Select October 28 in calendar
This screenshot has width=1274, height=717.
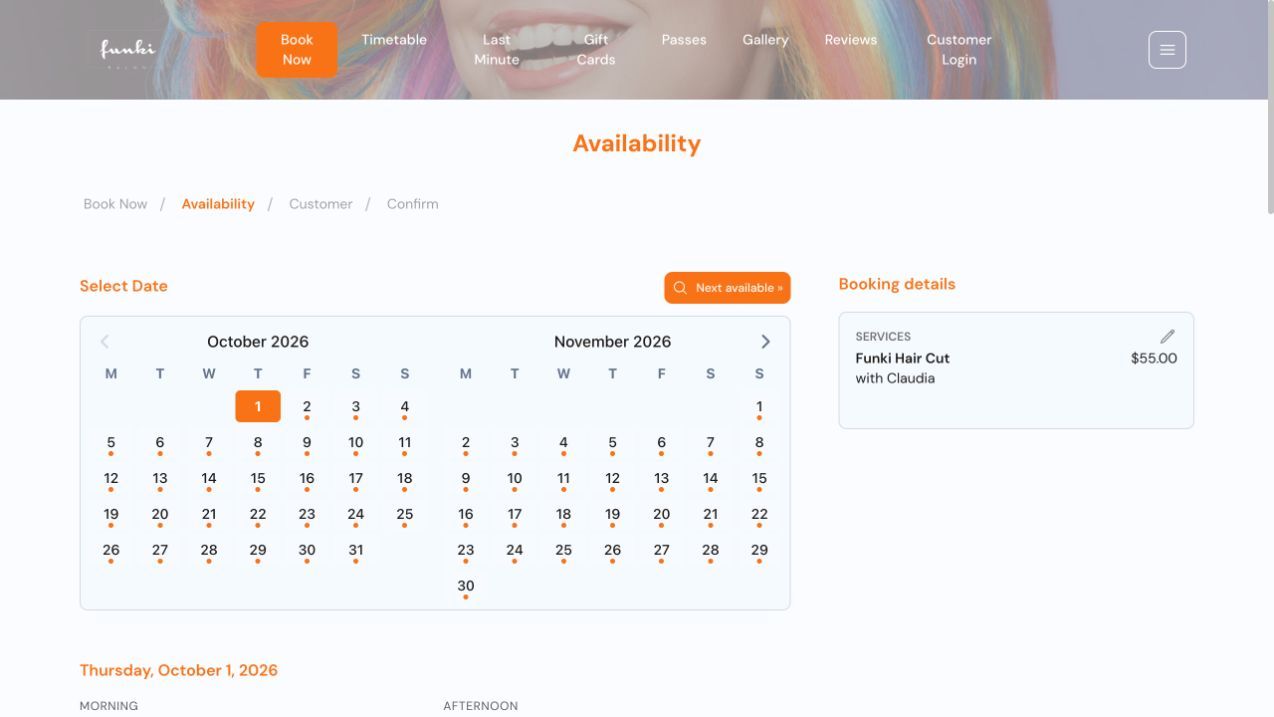pos(209,551)
